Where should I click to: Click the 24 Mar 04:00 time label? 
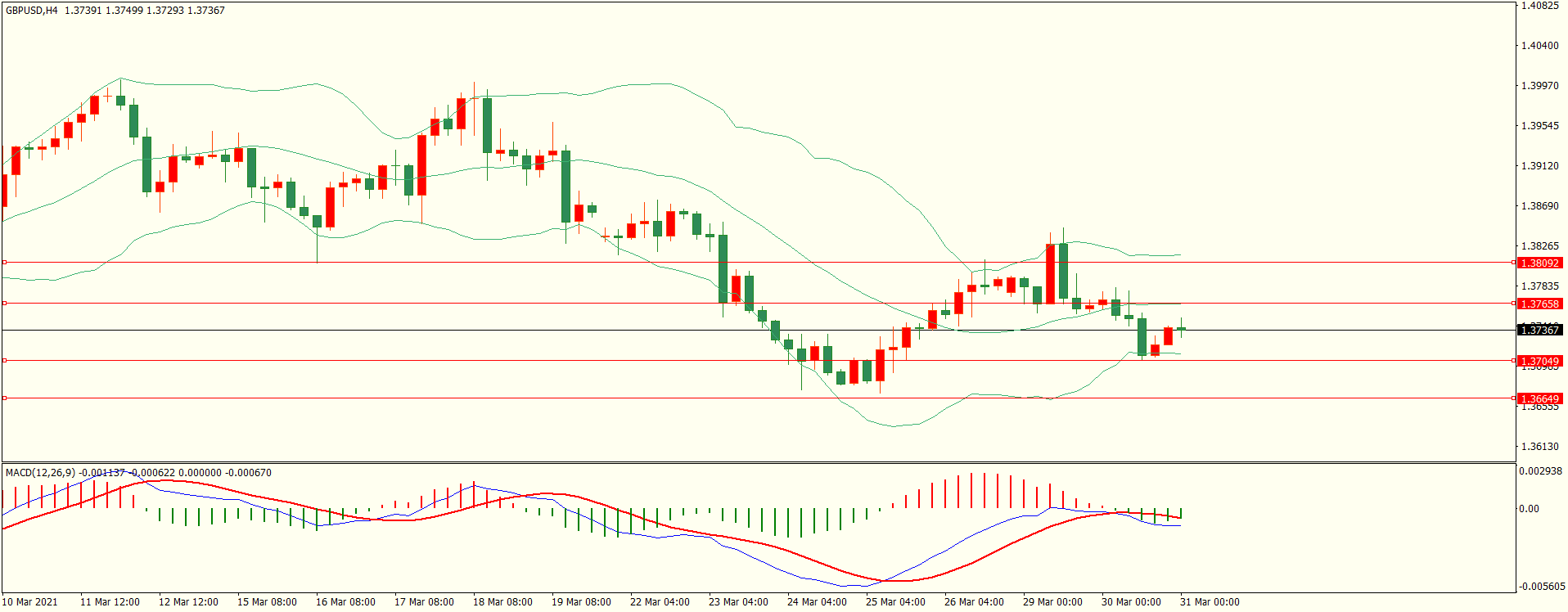pyautogui.click(x=817, y=602)
